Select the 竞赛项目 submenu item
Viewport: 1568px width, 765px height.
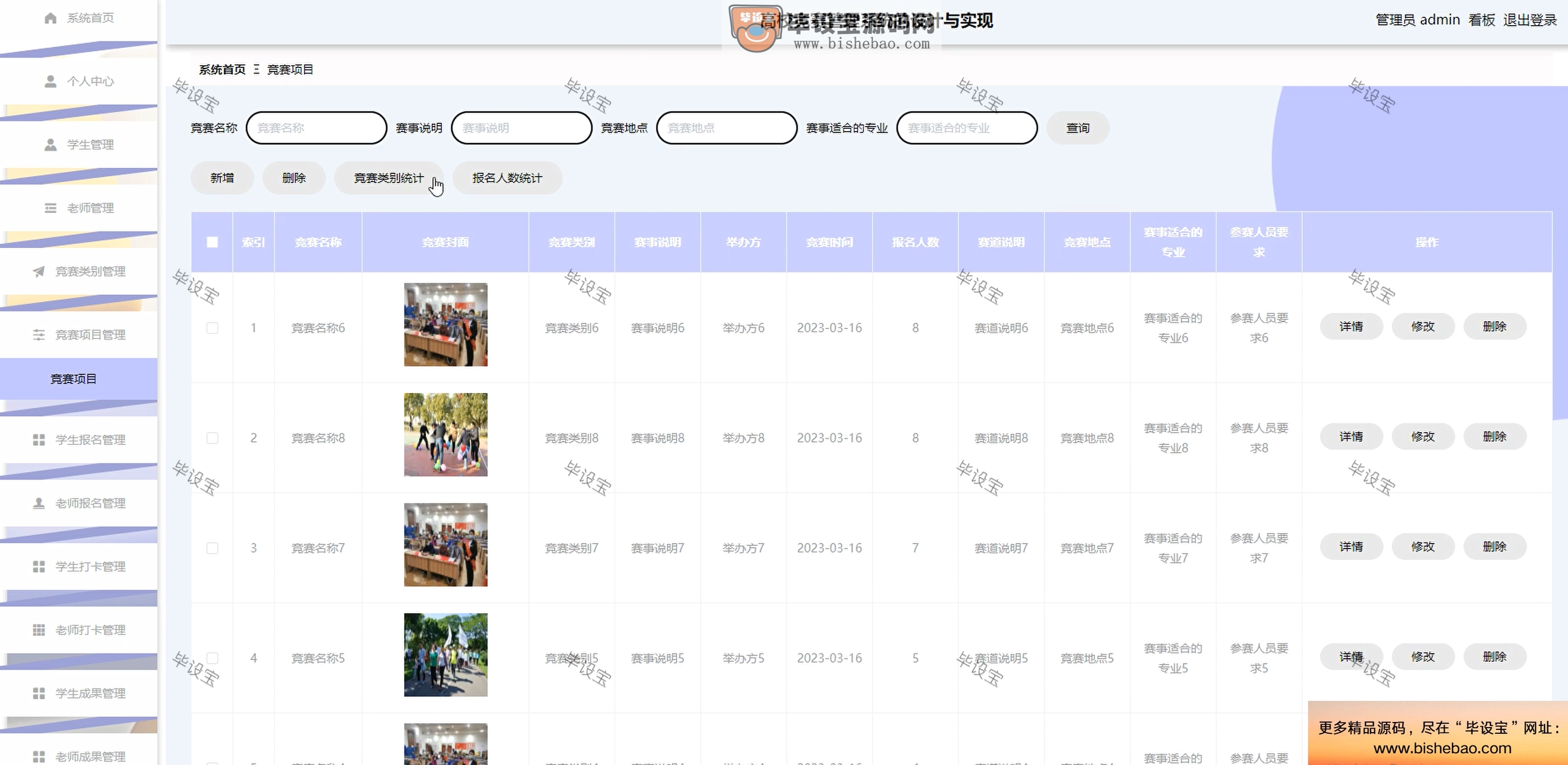[x=79, y=379]
